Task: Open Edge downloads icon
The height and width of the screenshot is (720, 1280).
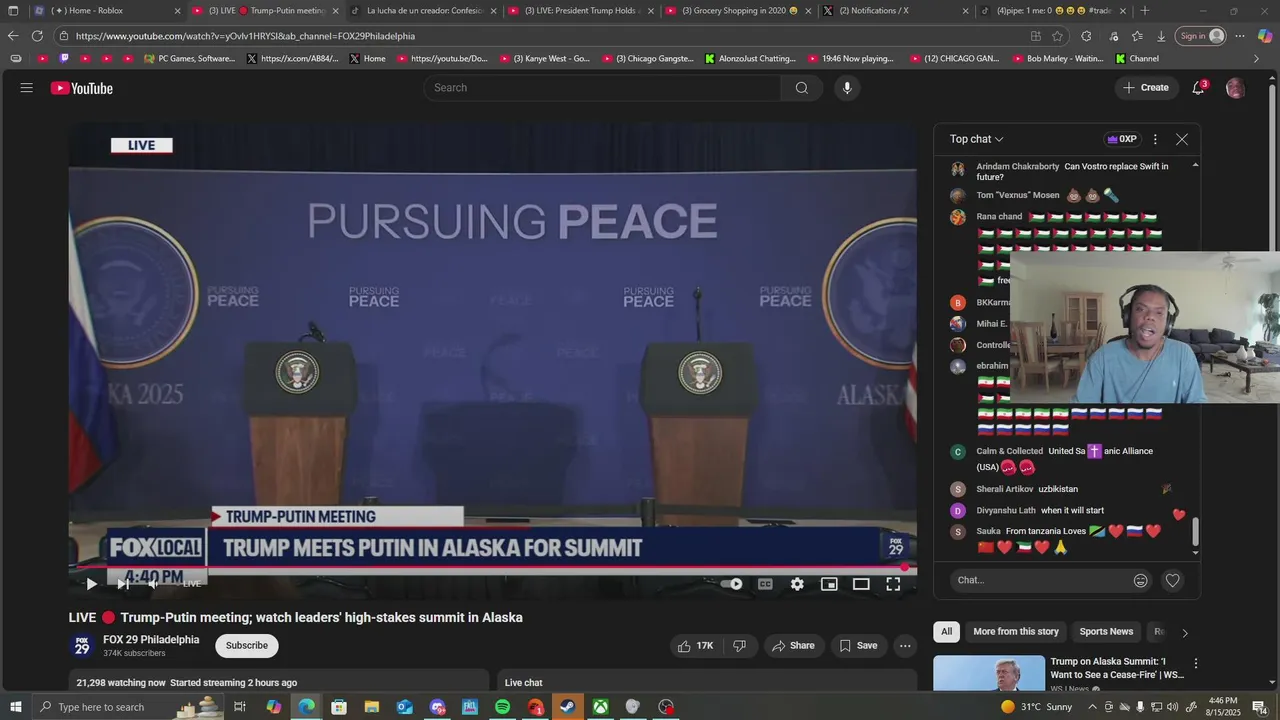Action: coord(1161,36)
